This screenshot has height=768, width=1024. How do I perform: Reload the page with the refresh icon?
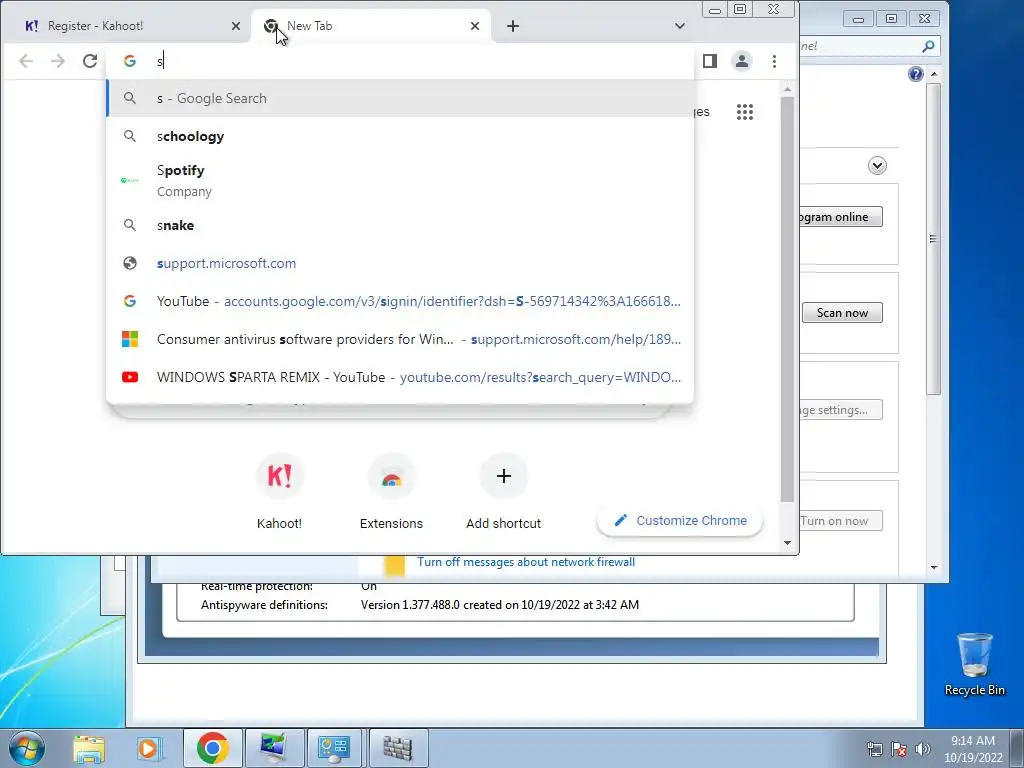pyautogui.click(x=89, y=61)
